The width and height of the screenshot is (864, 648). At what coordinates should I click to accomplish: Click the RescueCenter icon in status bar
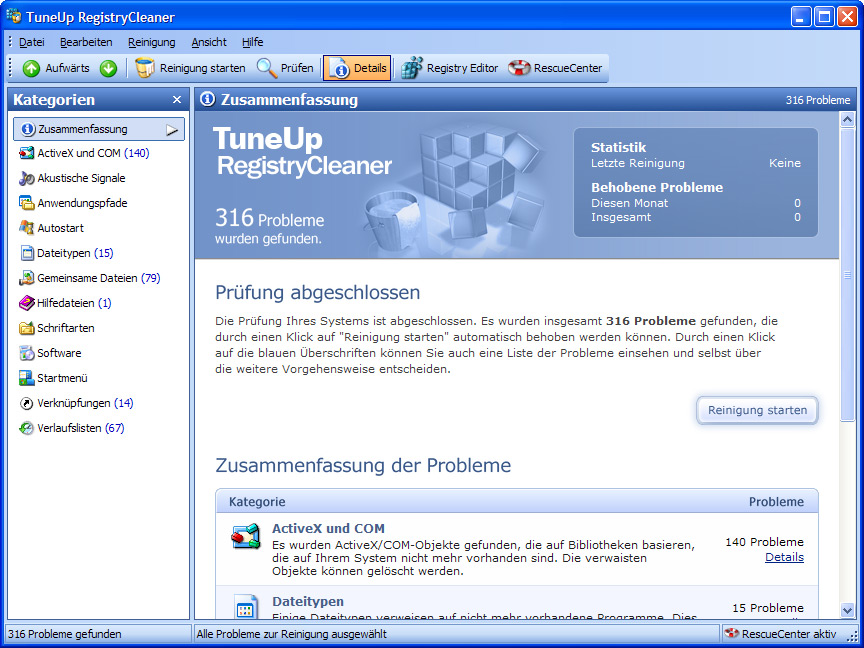coord(731,634)
